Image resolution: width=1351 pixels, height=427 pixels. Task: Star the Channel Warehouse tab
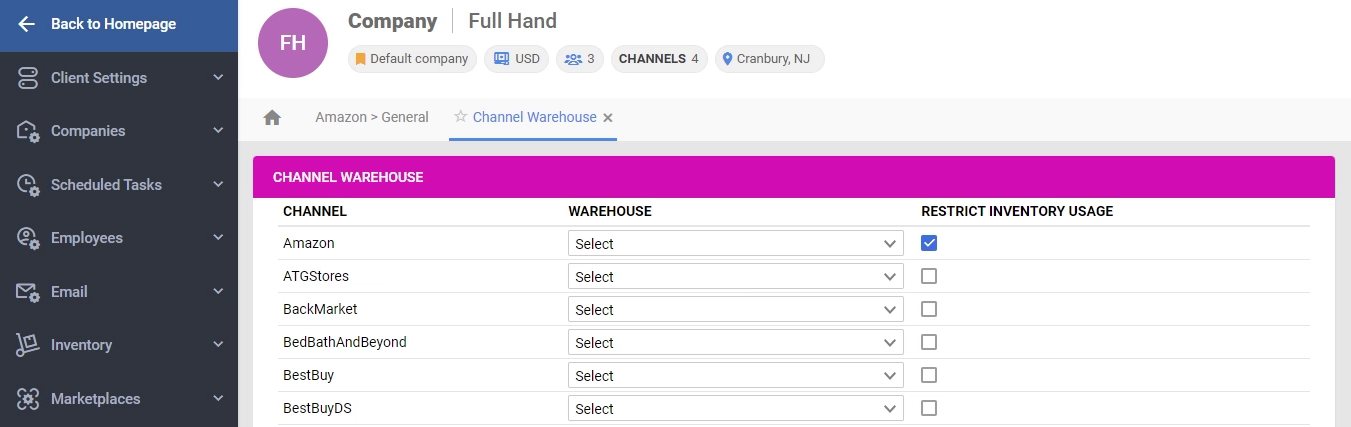[461, 117]
